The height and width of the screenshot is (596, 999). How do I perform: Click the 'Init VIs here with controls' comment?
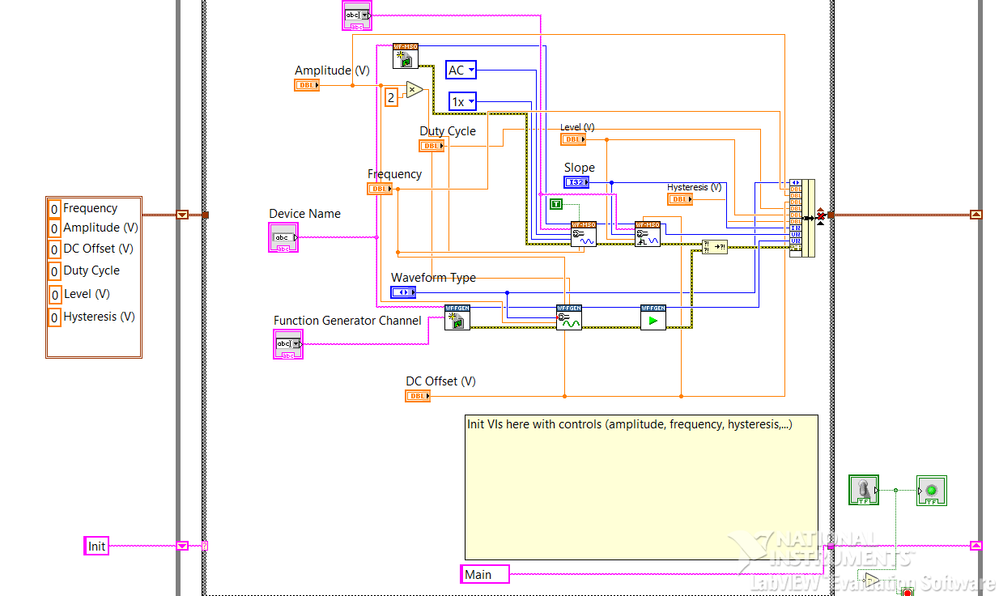642,488
